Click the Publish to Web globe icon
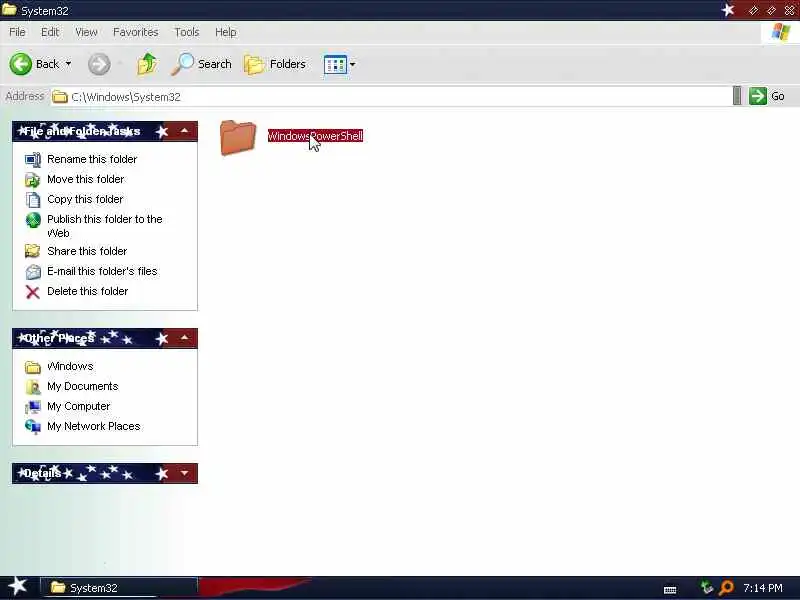The image size is (800, 600). click(33, 220)
